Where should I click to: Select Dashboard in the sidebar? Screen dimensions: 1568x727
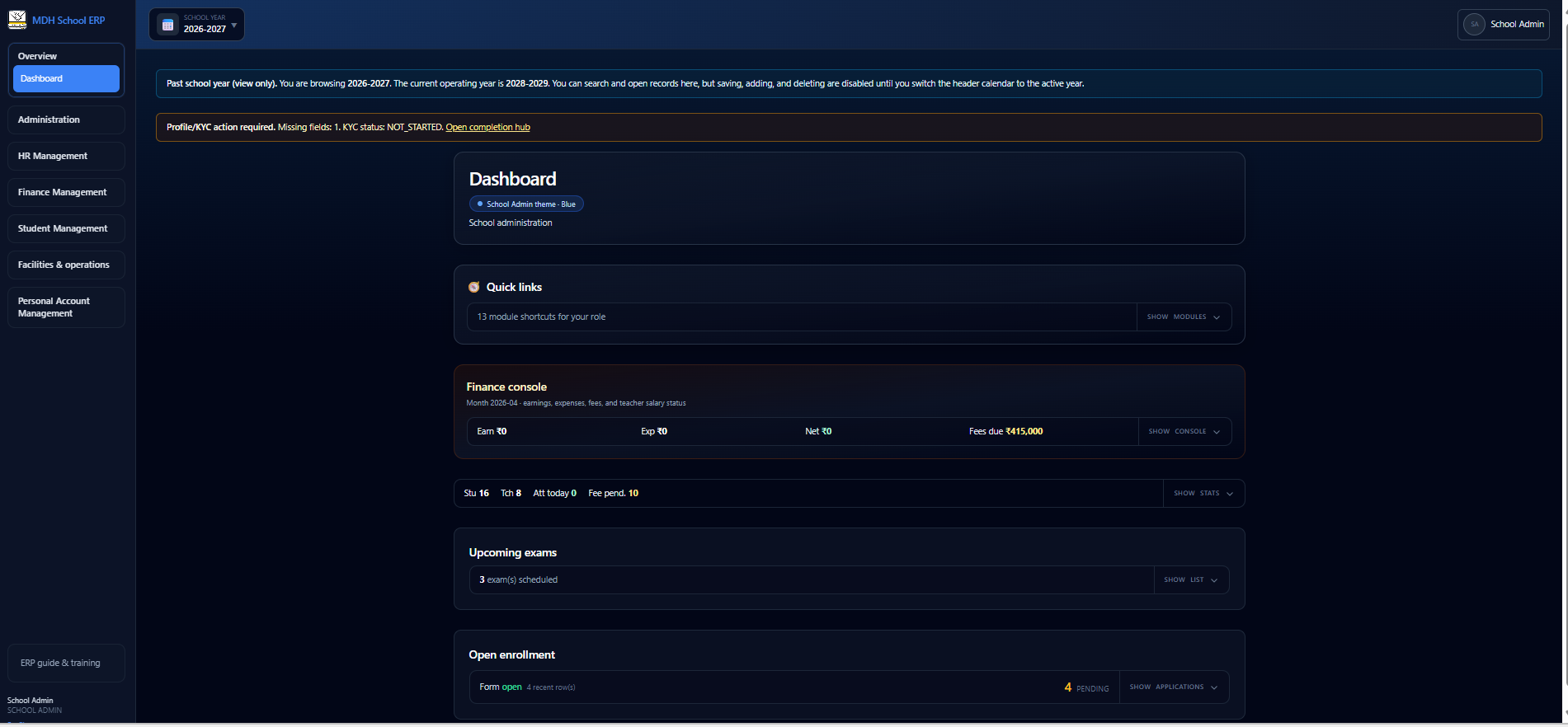pos(66,79)
